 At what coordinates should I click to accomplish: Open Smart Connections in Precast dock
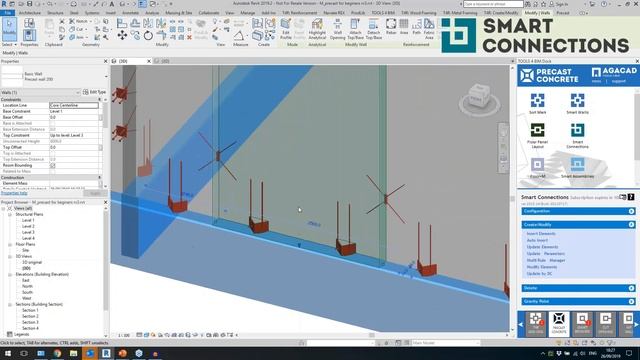click(578, 136)
